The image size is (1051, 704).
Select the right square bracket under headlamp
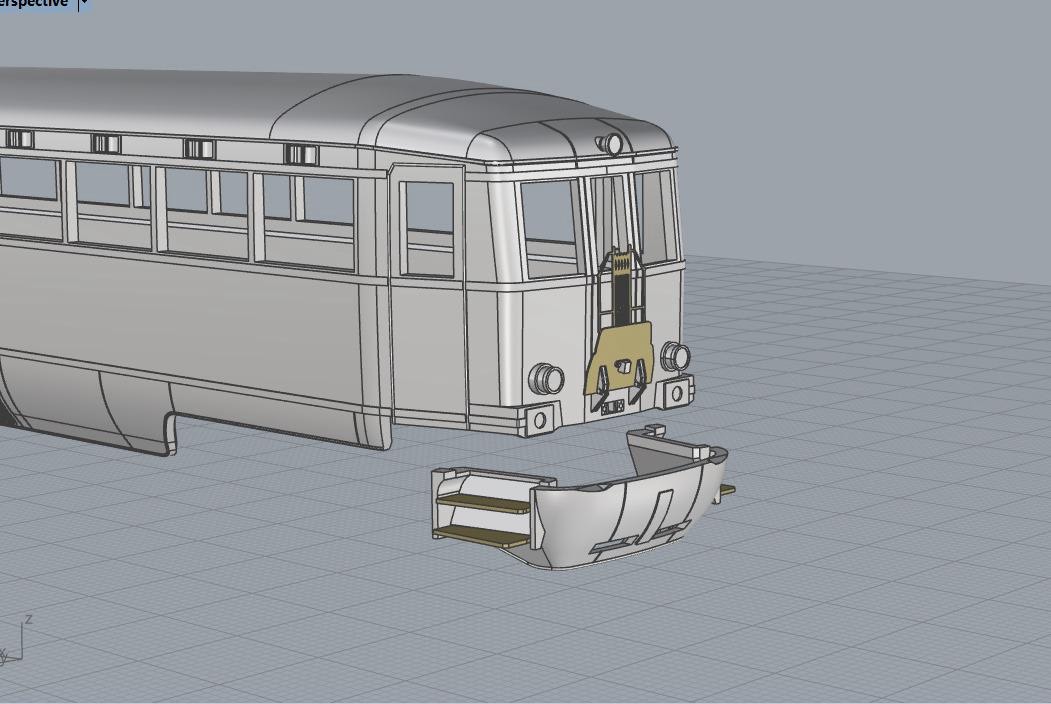680,392
